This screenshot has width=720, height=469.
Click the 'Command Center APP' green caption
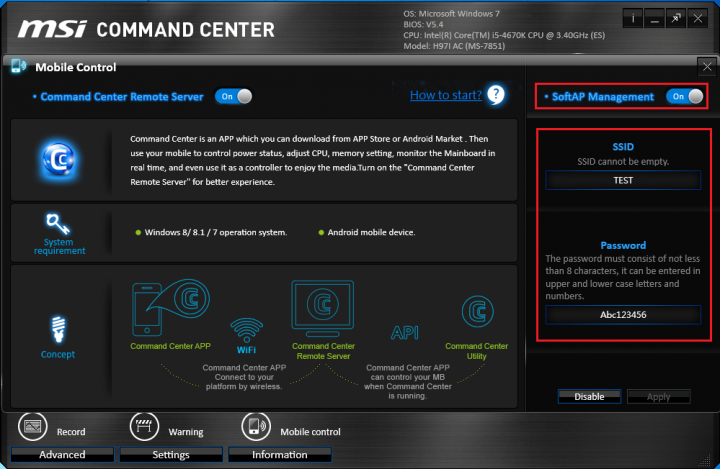pyautogui.click(x=170, y=346)
